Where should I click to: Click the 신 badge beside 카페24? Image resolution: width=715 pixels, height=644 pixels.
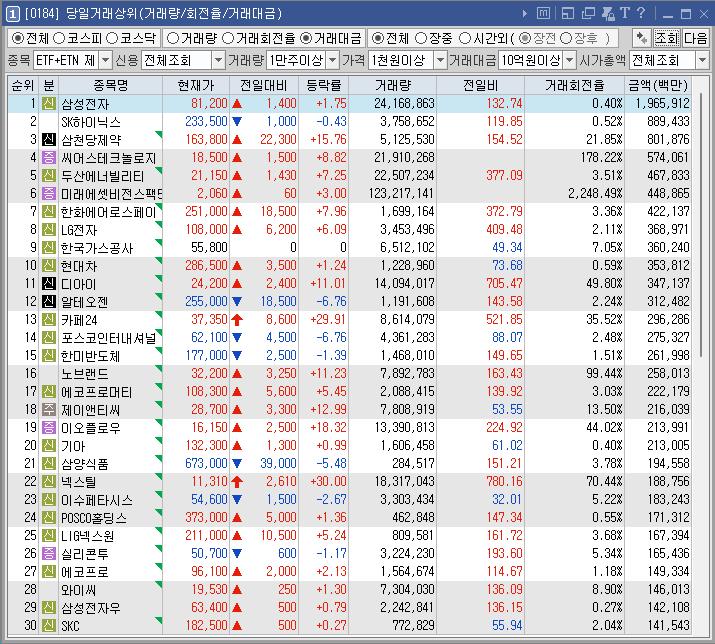click(49, 319)
